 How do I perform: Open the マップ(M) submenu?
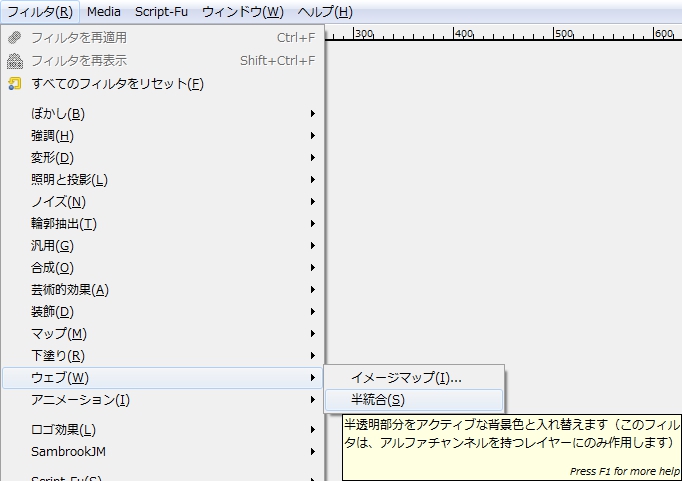pyautogui.click(x=163, y=334)
